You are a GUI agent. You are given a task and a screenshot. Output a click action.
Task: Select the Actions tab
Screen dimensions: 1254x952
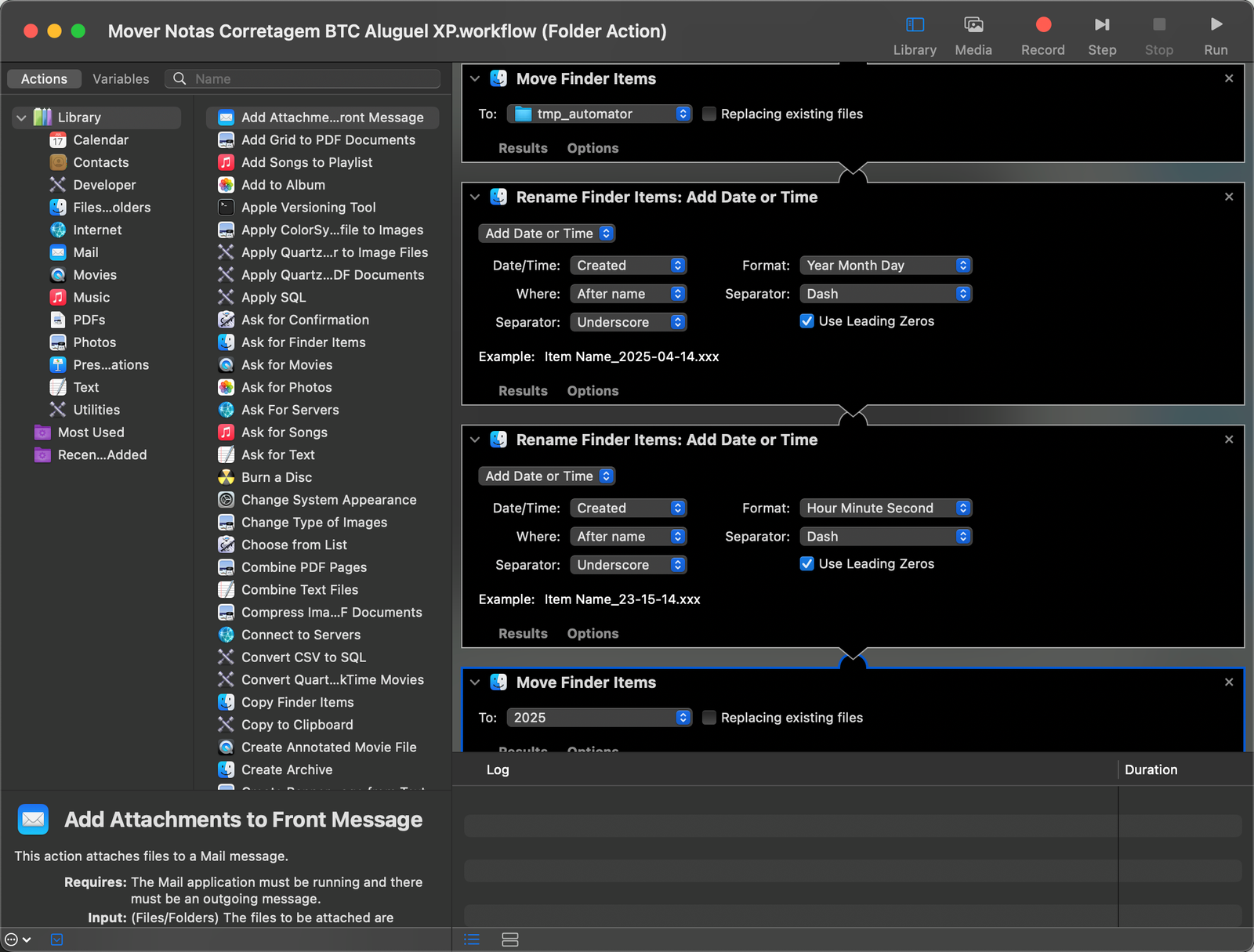pyautogui.click(x=44, y=79)
